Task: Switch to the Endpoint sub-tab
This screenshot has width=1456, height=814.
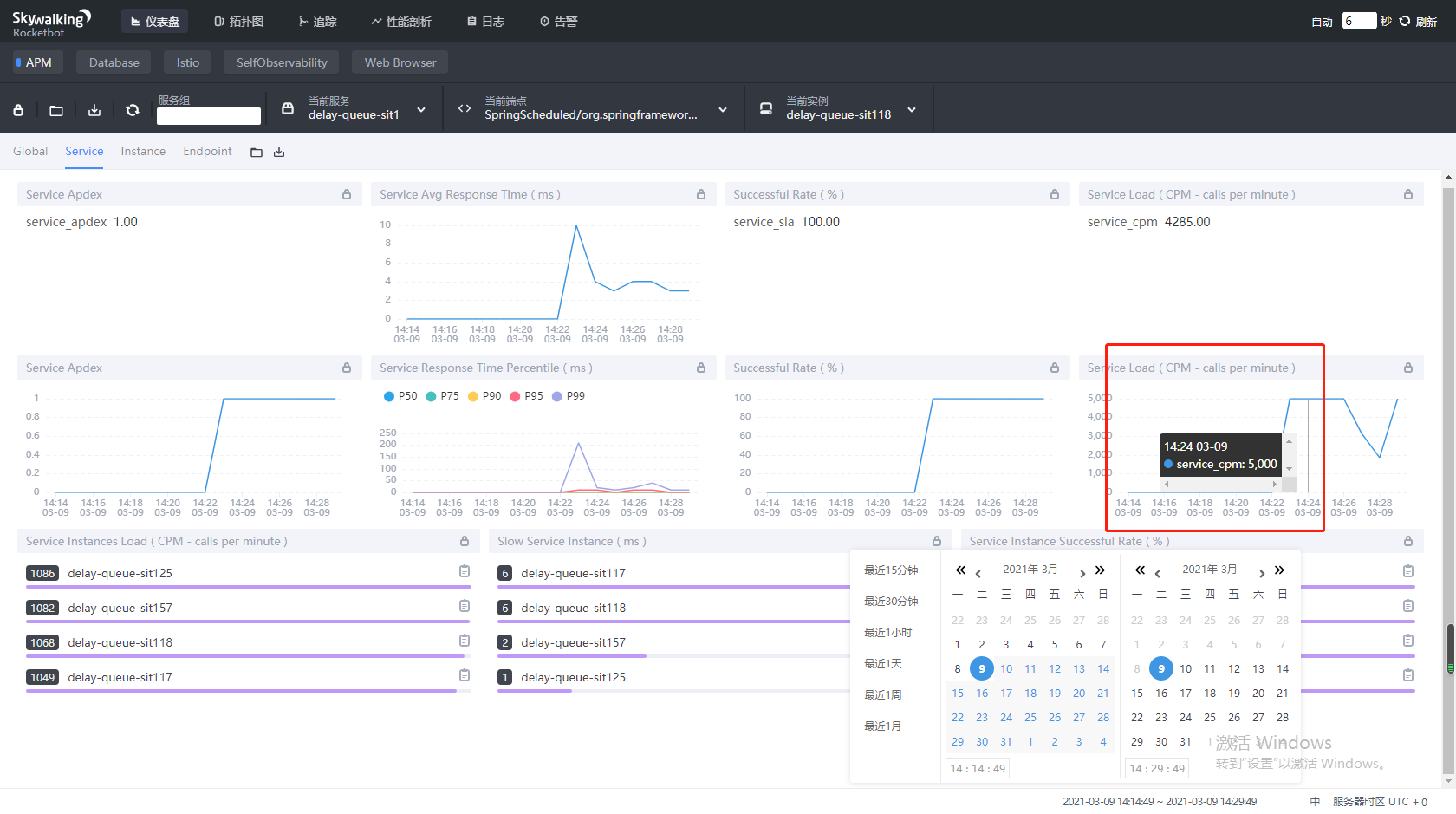Action: pos(207,151)
